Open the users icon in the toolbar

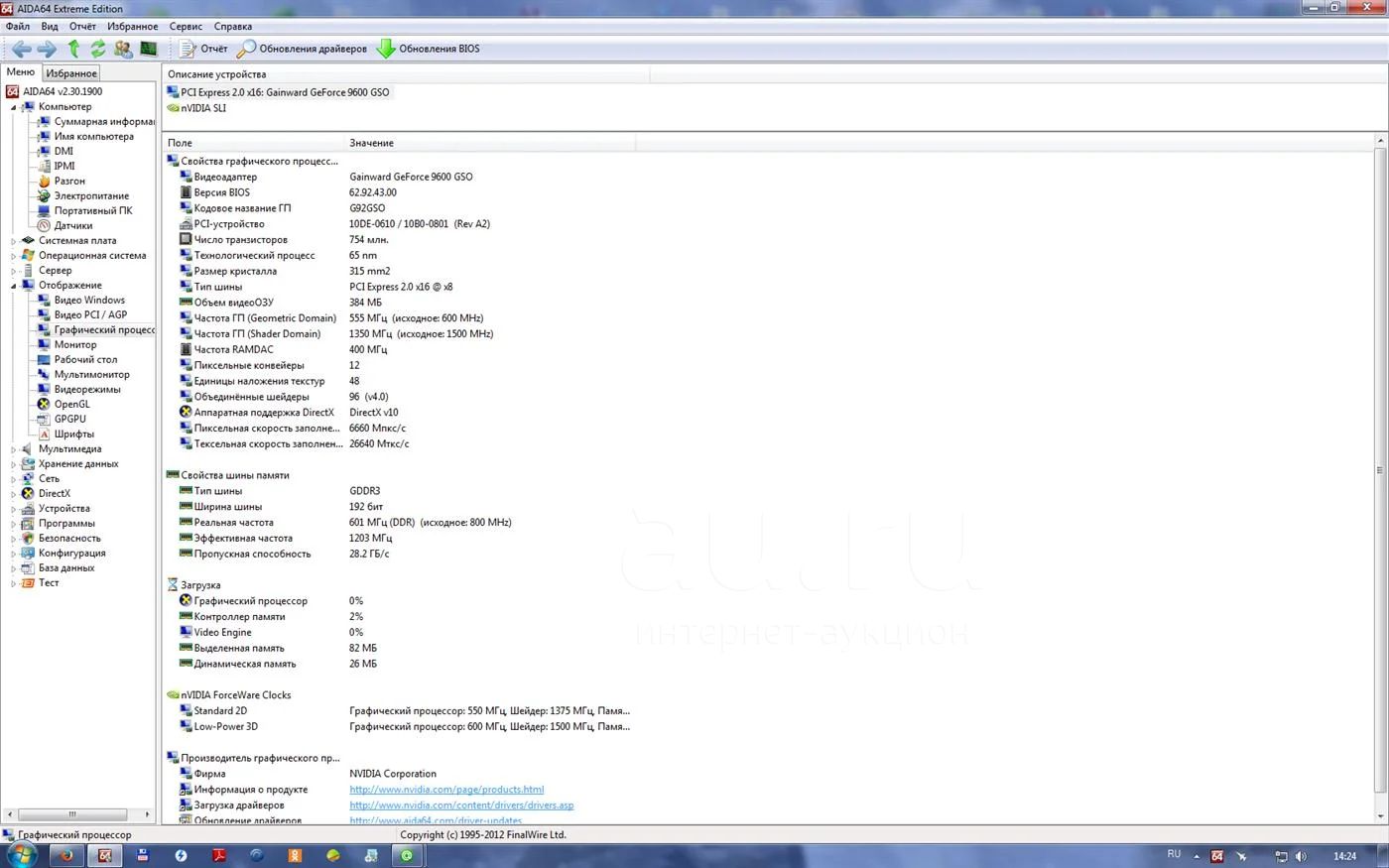pos(123,49)
